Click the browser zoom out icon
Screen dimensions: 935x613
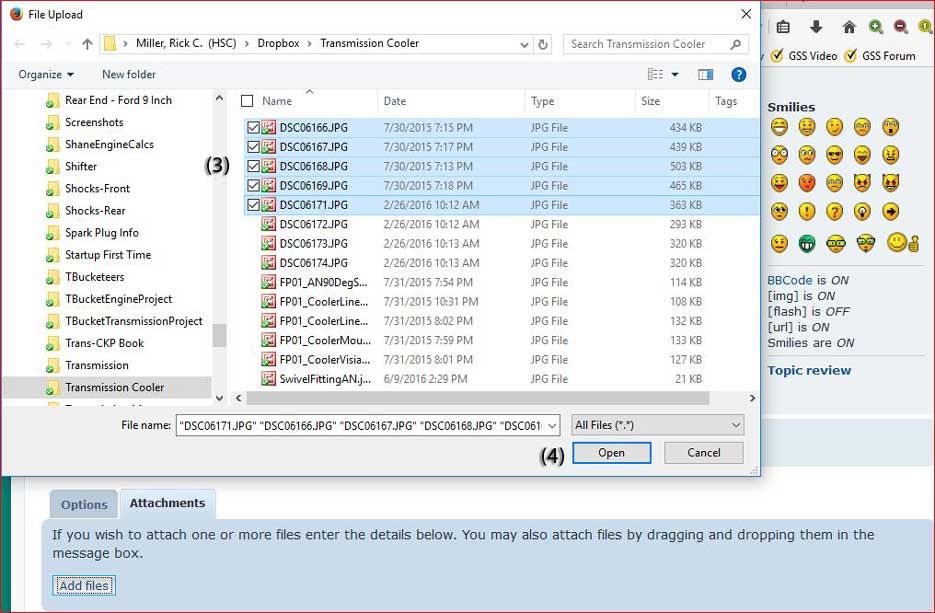(901, 27)
